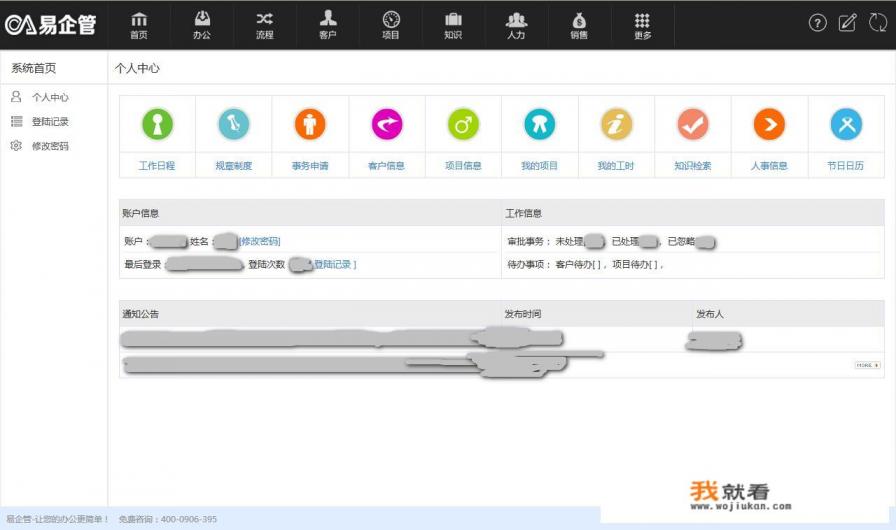The image size is (896, 530).
Task: Click the 事务申请 text label
Action: click(x=310, y=166)
